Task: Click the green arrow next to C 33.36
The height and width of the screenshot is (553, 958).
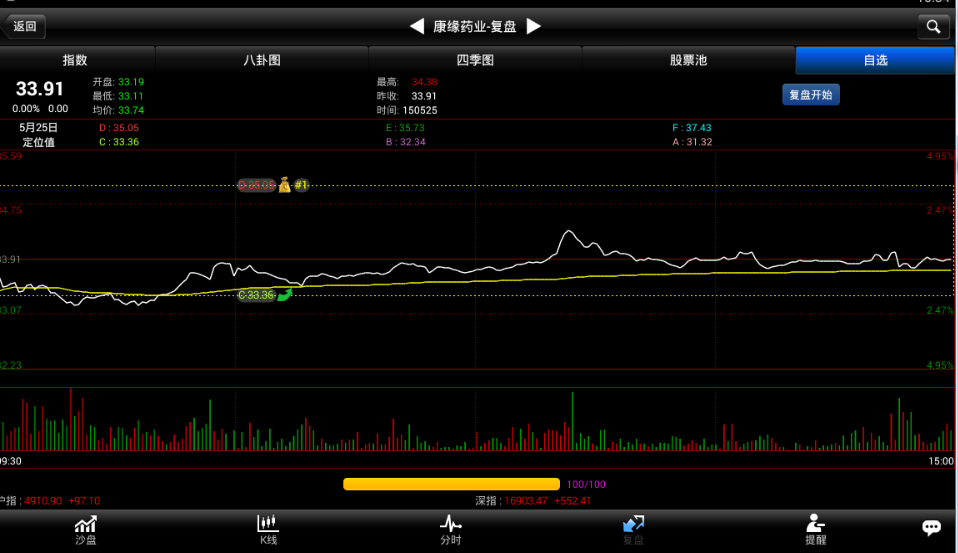Action: tap(285, 295)
